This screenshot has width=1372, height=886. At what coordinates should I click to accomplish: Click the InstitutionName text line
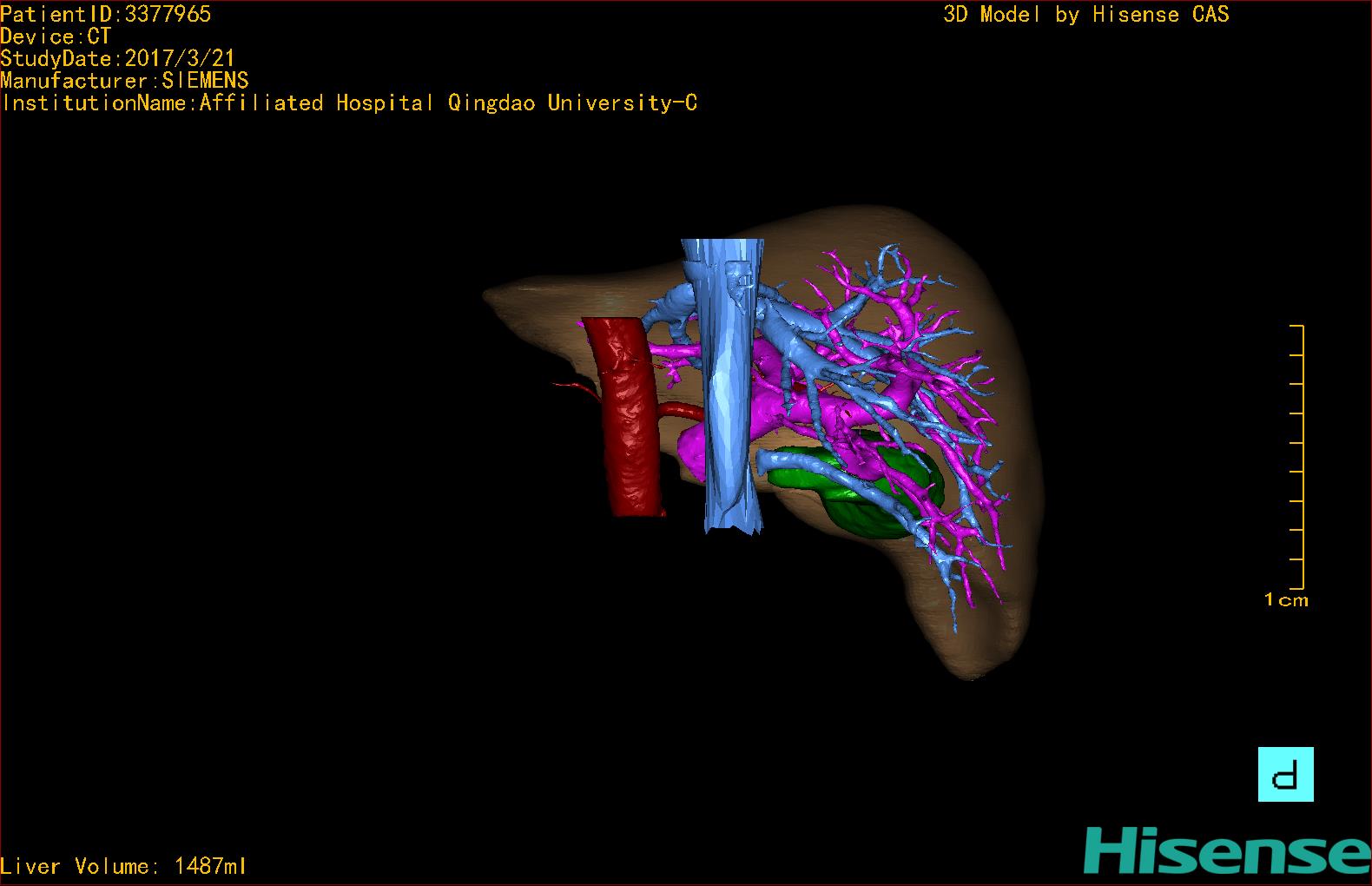(x=349, y=103)
